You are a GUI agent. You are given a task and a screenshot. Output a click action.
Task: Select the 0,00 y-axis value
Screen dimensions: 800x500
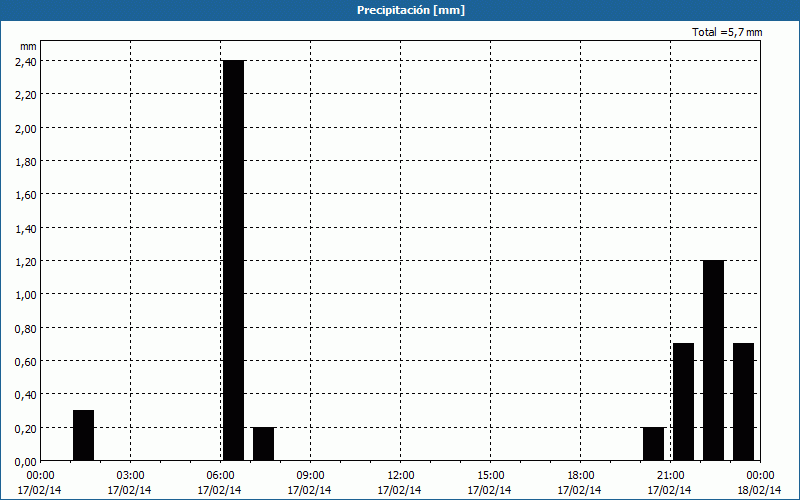tap(26, 461)
